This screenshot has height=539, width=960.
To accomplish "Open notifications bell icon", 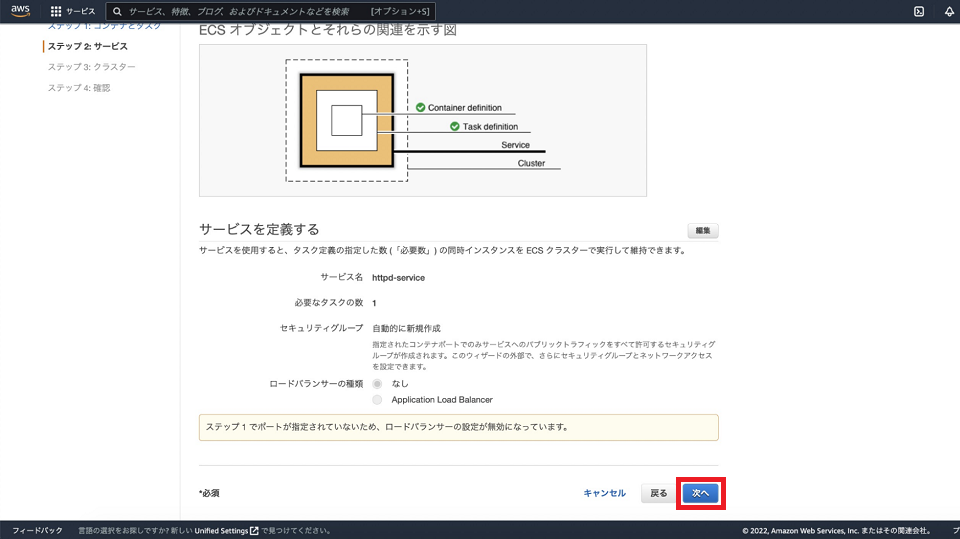I will click(x=949, y=11).
